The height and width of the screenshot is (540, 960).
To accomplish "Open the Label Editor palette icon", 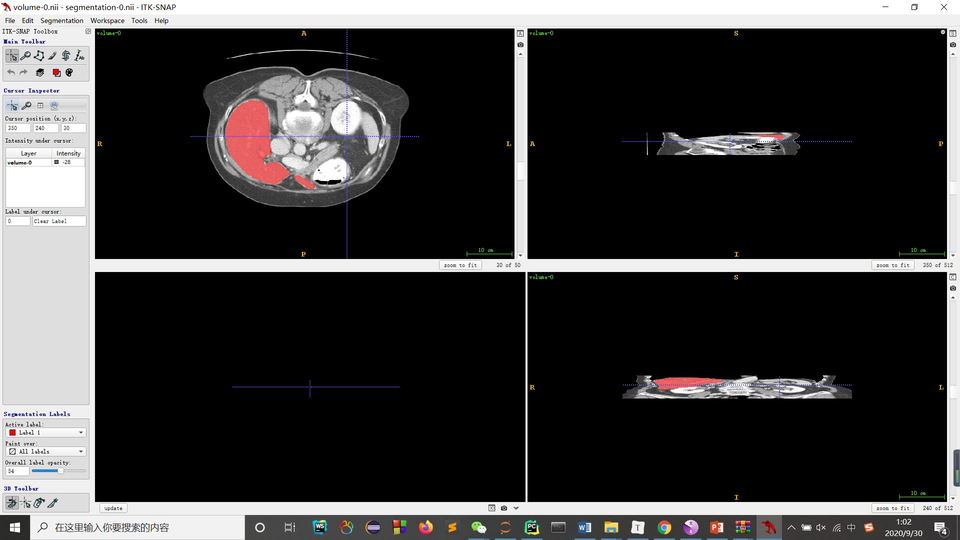I will (56, 72).
